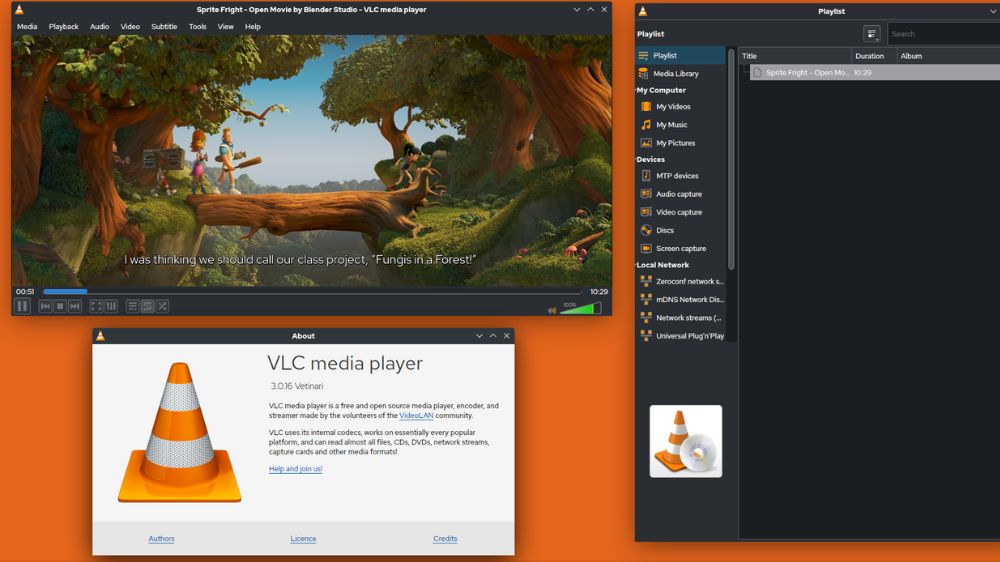This screenshot has height=562, width=1000.
Task: Toggle fullscreen video mode
Action: click(96, 307)
